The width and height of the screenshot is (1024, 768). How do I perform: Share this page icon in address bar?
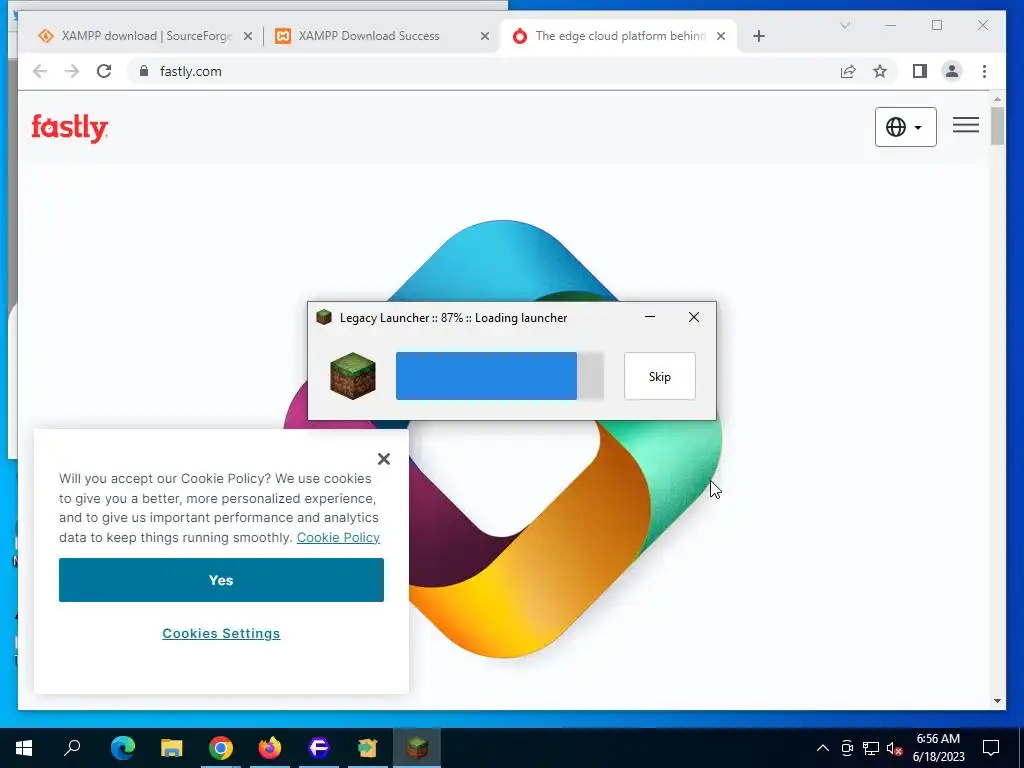point(848,71)
